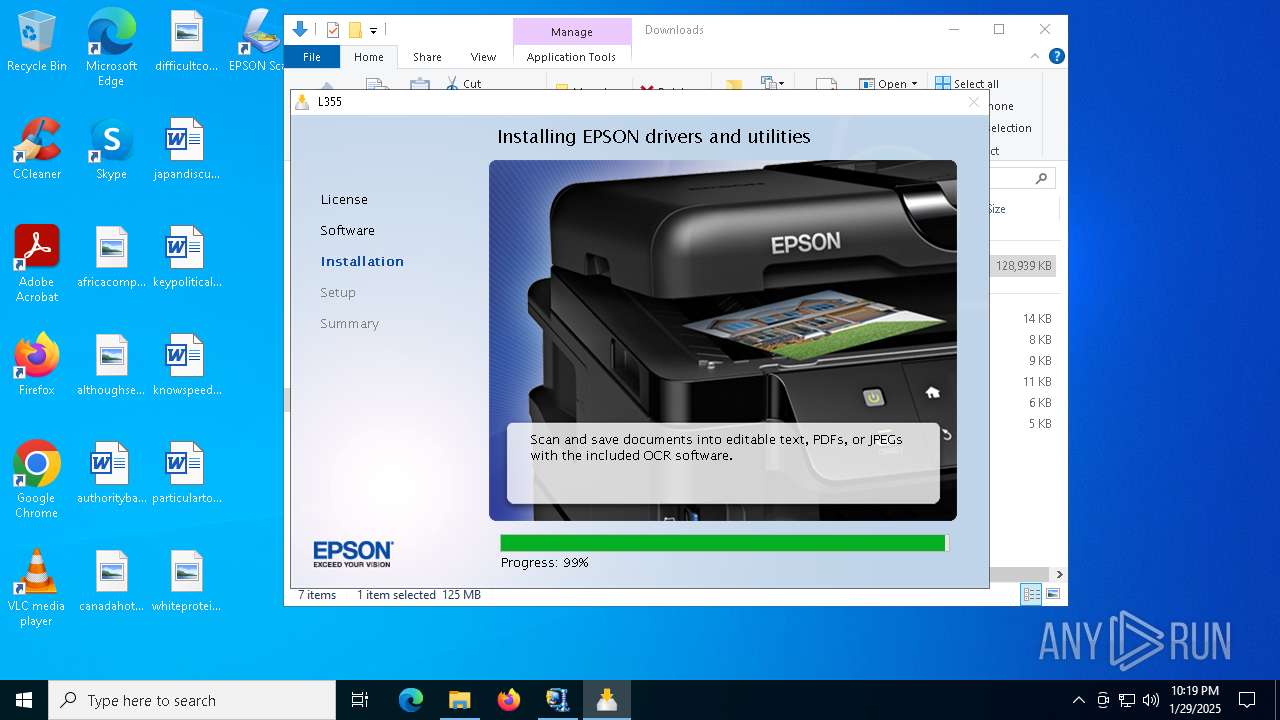The image size is (1280, 720).
Task: Open the Firefox desktop shortcut
Action: coord(37,365)
